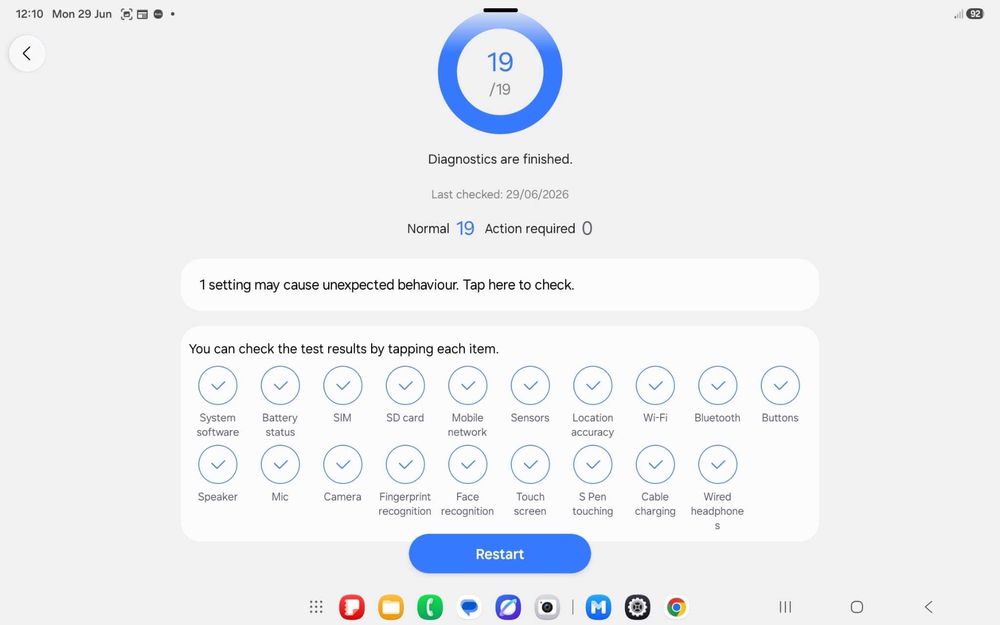This screenshot has height=625, width=1000.
Task: Open the Camera diagnostic item
Action: point(342,464)
